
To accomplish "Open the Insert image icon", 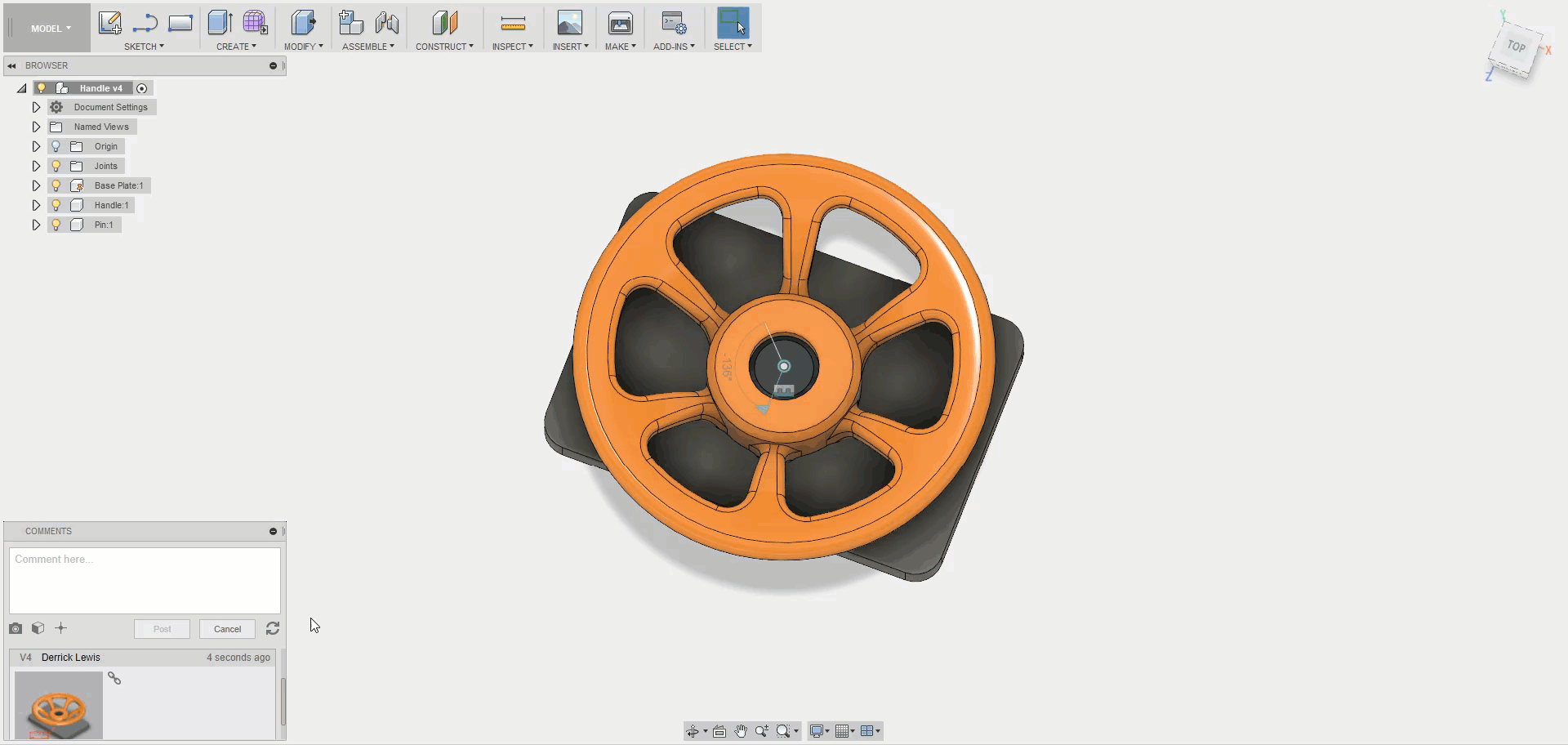I will [x=569, y=23].
